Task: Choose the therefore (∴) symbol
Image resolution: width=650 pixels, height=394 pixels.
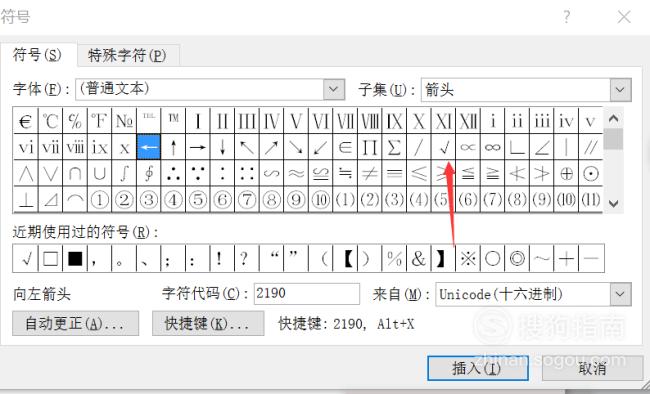Action: pyautogui.click(x=173, y=173)
